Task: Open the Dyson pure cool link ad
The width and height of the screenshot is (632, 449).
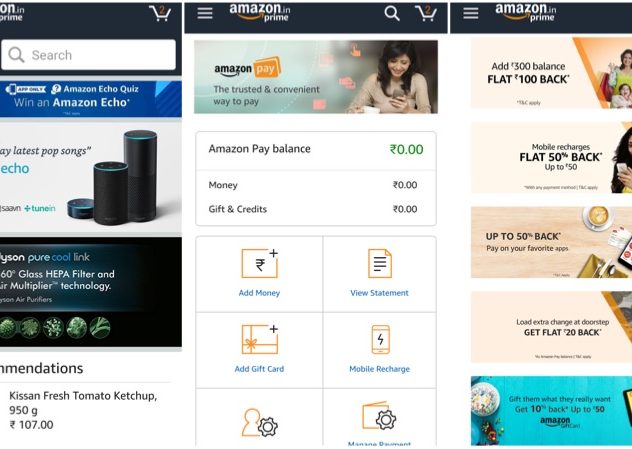Action: coord(91,292)
